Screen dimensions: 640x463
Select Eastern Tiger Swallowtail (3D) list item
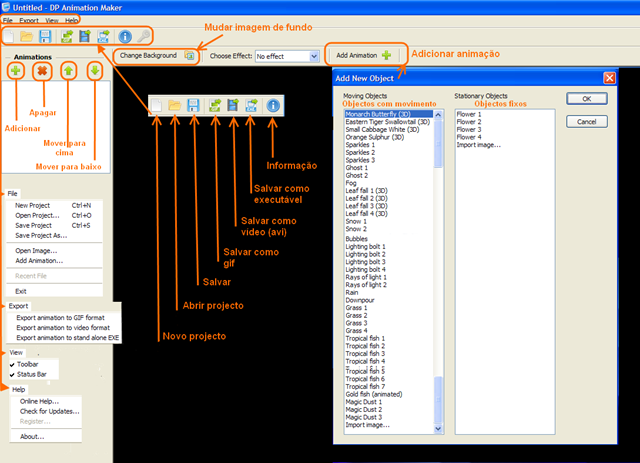tap(389, 122)
